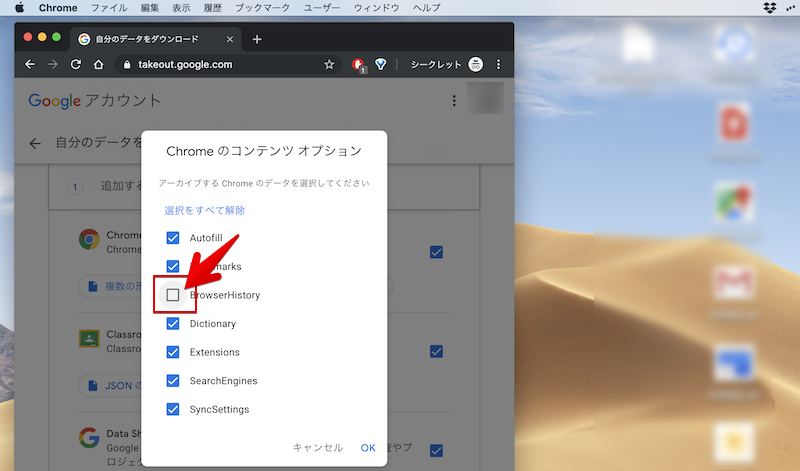Open new tab with plus button
800x471 pixels.
257,39
